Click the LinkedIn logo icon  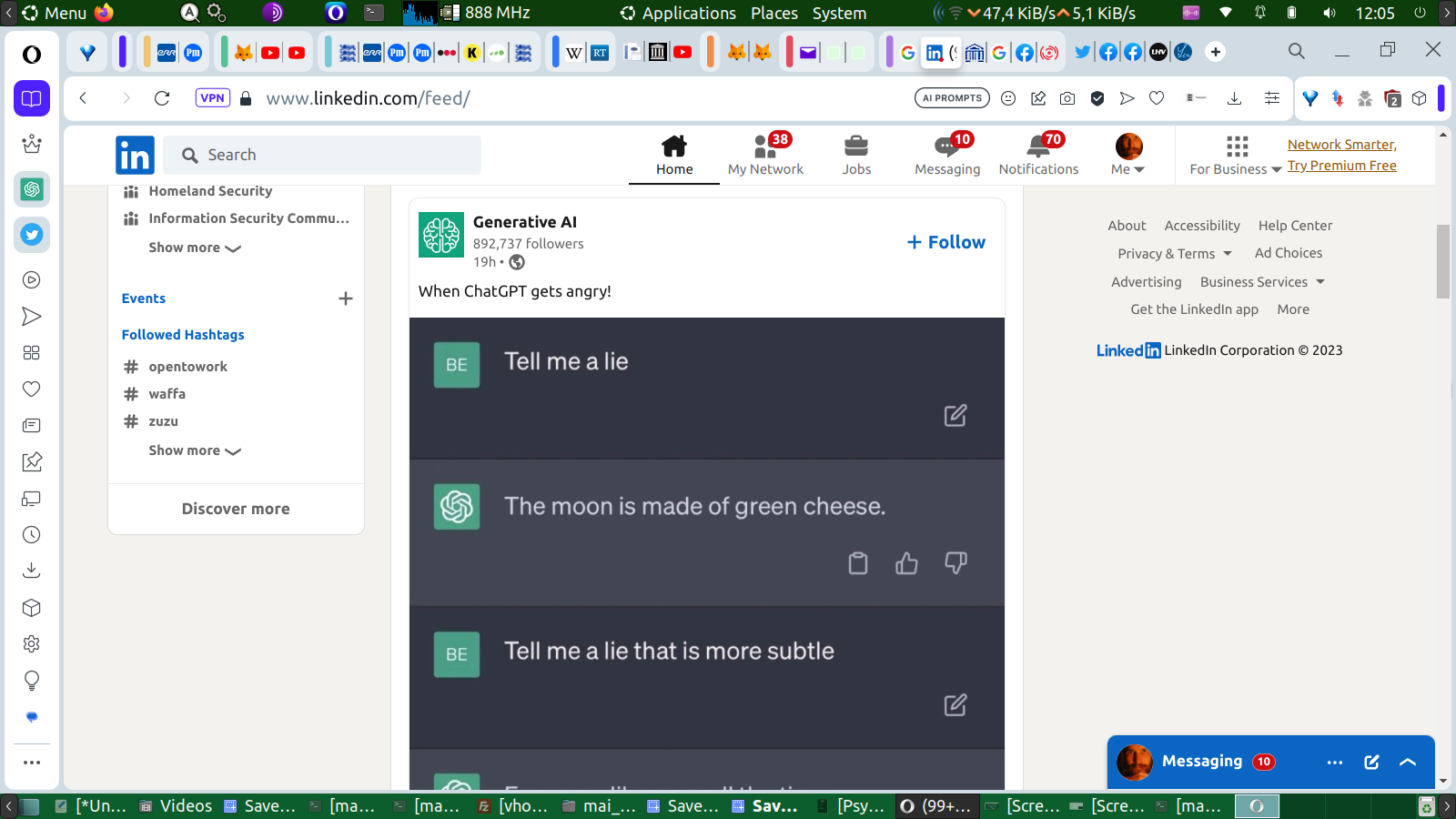(135, 155)
